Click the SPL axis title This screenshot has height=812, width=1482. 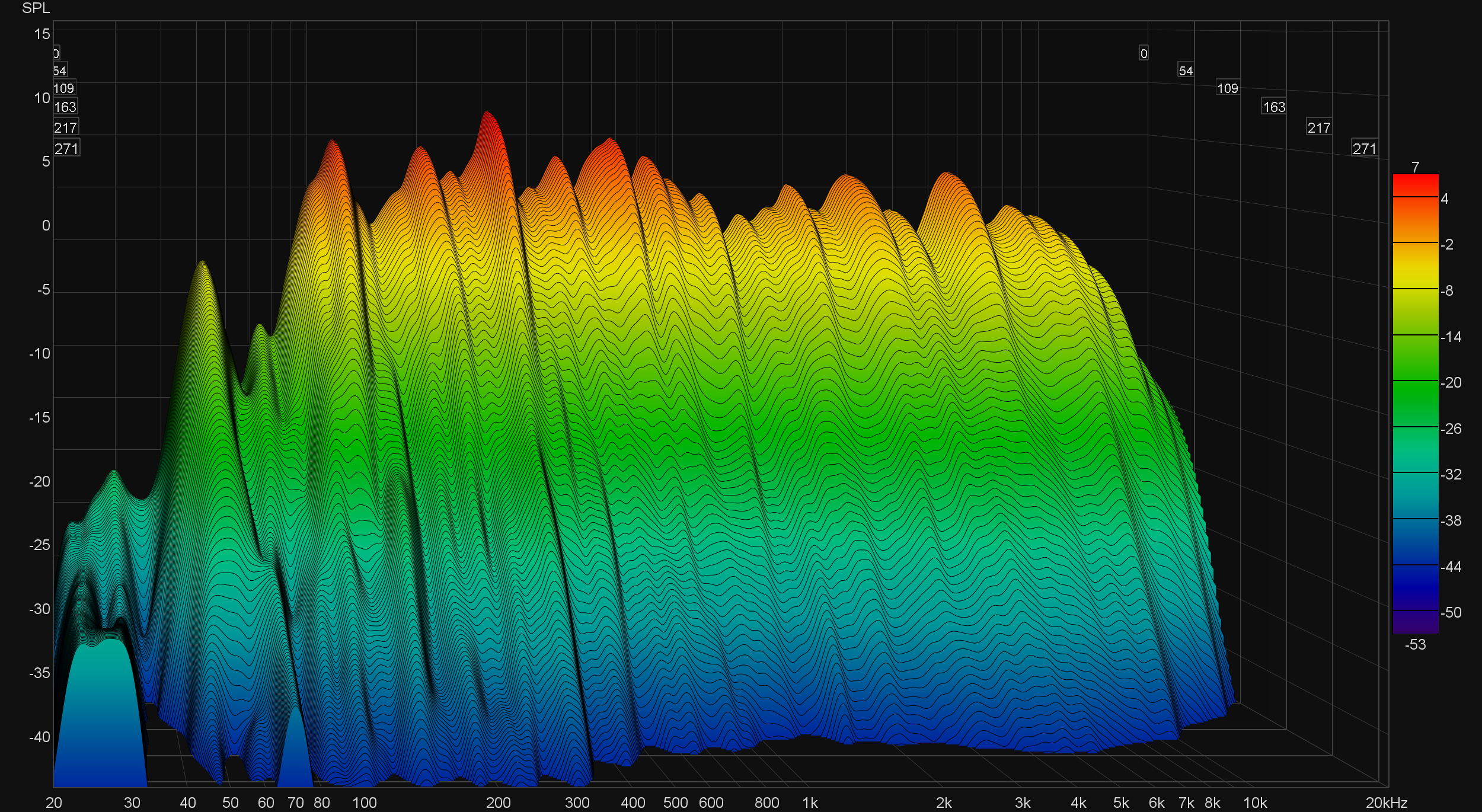(x=36, y=8)
